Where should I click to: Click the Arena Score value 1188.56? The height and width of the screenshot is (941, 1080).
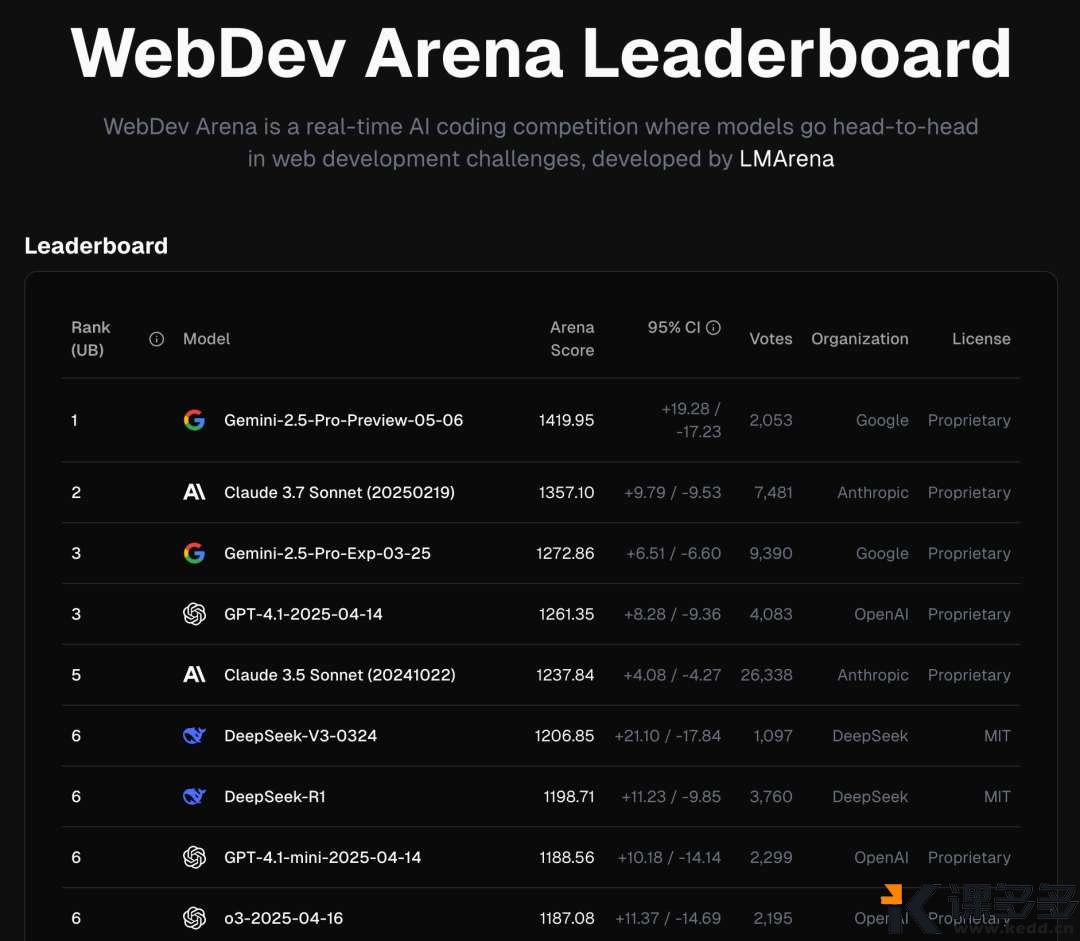click(567, 857)
